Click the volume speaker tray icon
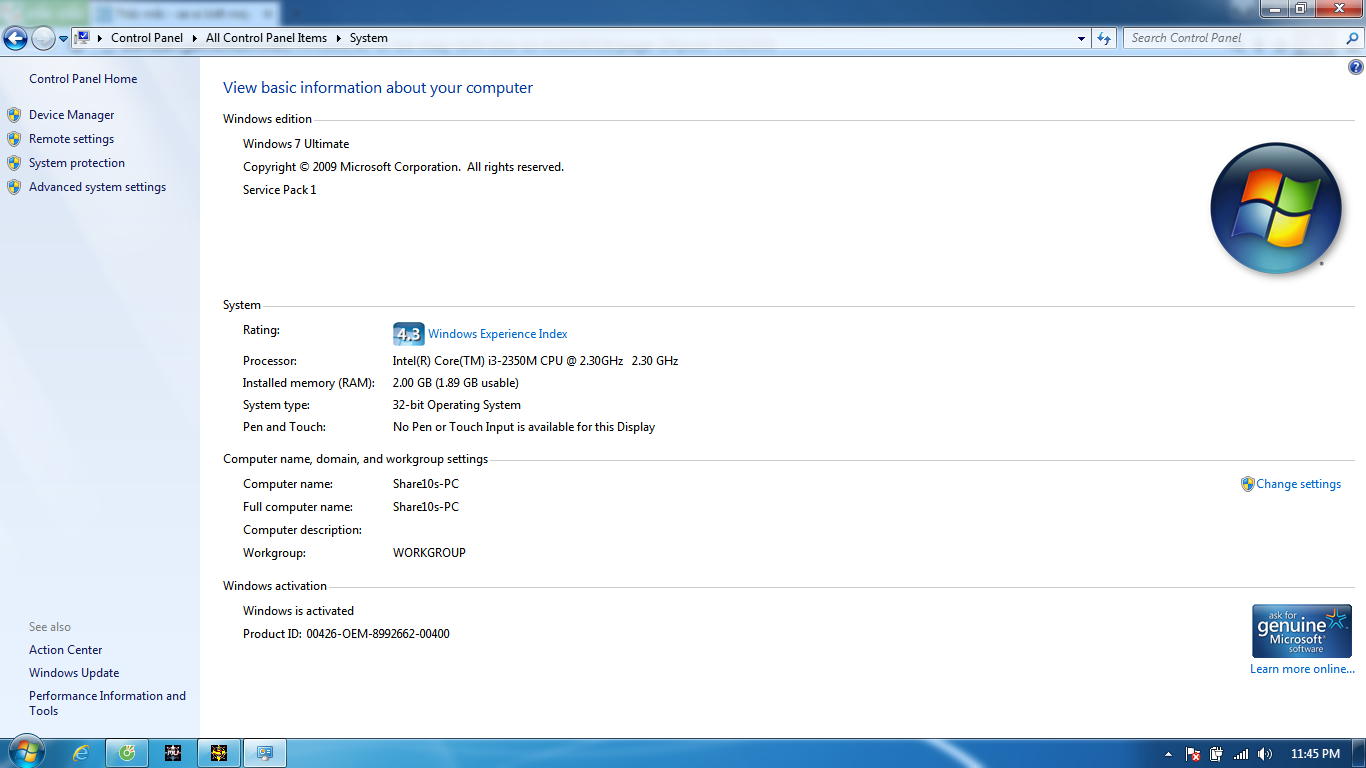The image size is (1366, 768). [x=1265, y=754]
